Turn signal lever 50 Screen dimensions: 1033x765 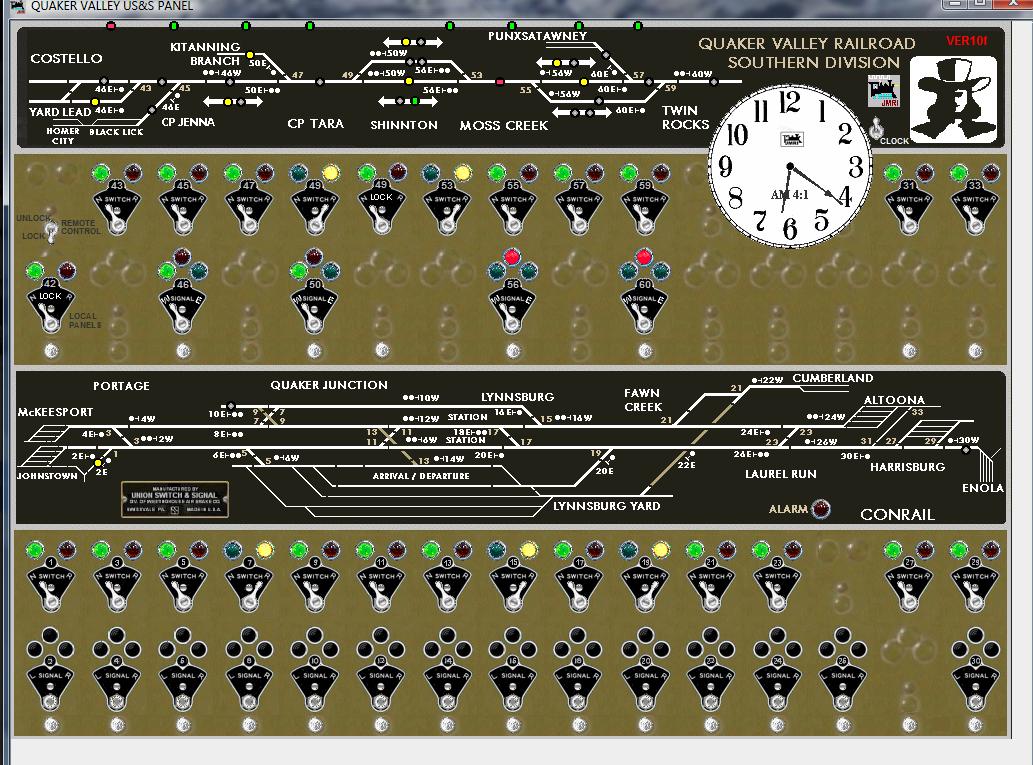(315, 306)
